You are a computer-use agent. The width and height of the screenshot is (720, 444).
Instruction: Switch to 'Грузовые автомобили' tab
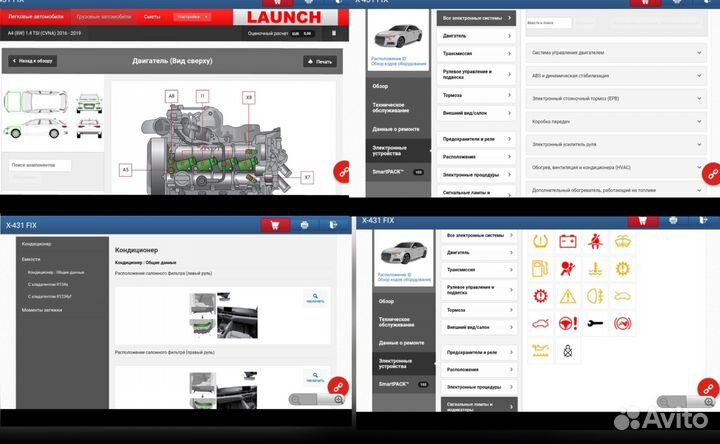[104, 17]
